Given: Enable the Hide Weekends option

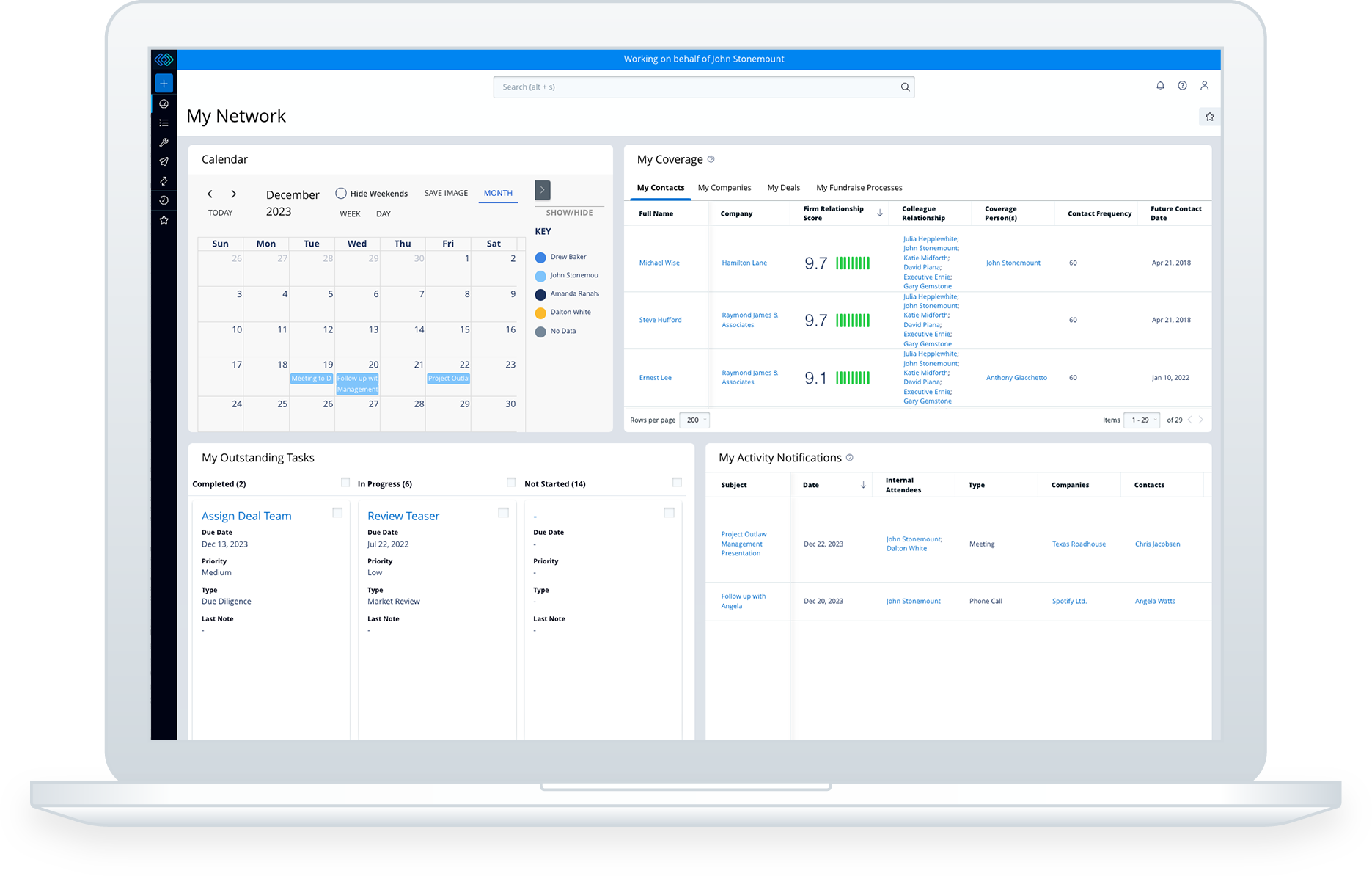Looking at the screenshot, I should point(341,194).
